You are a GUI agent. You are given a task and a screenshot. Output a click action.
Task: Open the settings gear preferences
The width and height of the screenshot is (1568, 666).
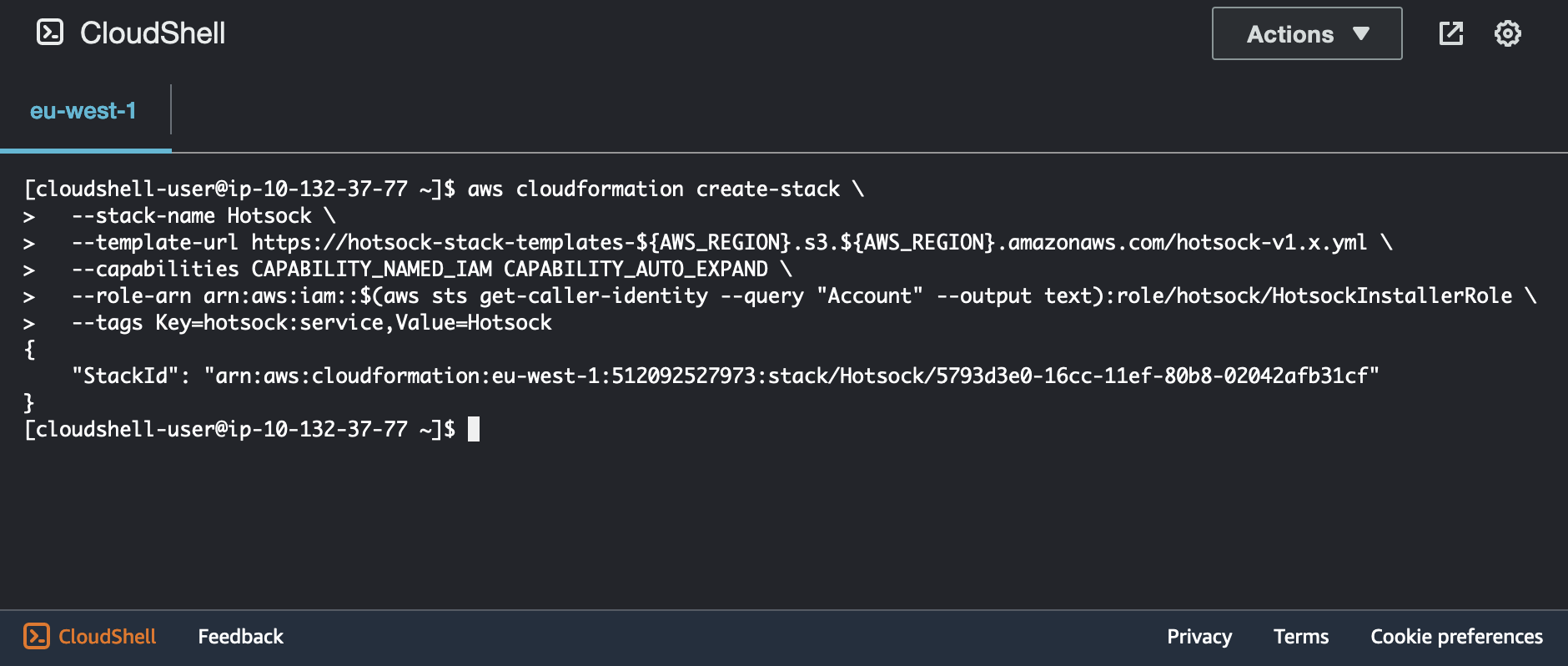[x=1507, y=33]
